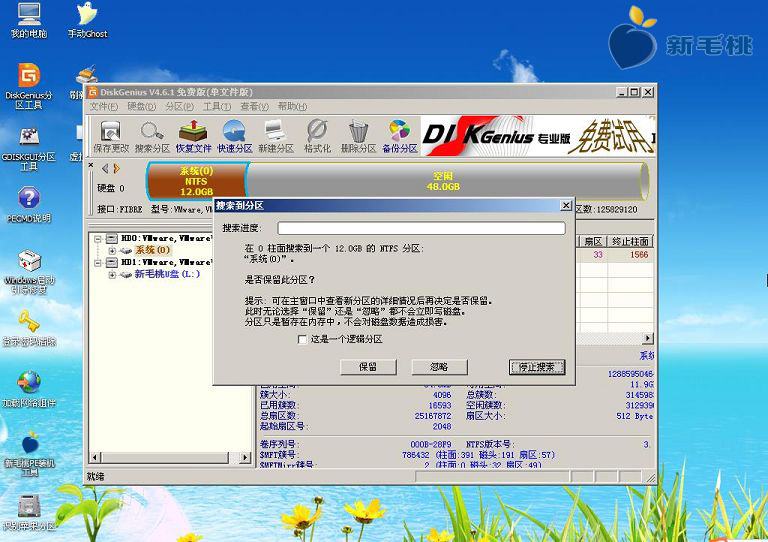The height and width of the screenshot is (542, 768).
Task: Click cell value 1566 in table
Action: tap(639, 255)
